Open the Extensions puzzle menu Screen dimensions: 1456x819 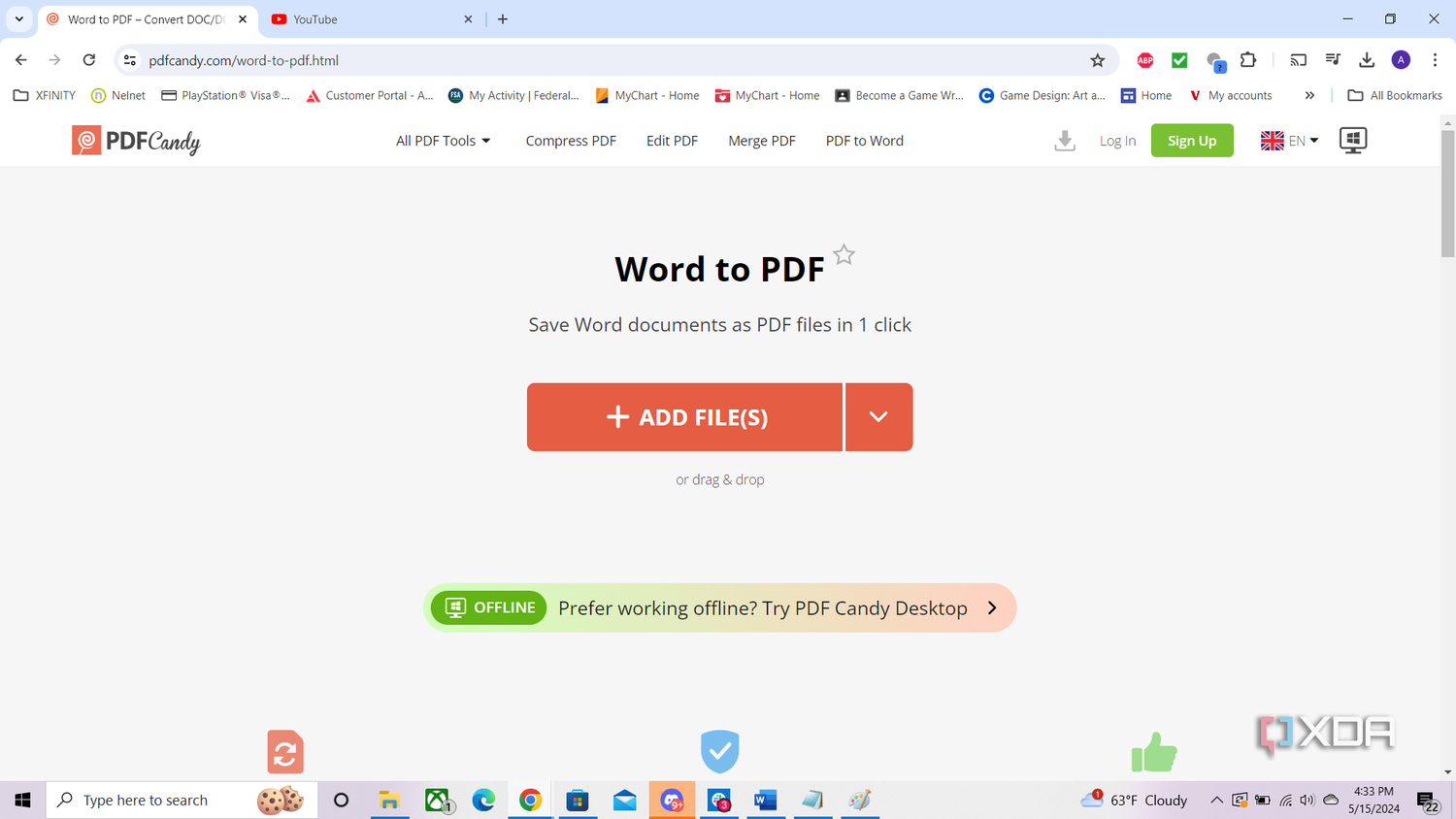[1248, 60]
